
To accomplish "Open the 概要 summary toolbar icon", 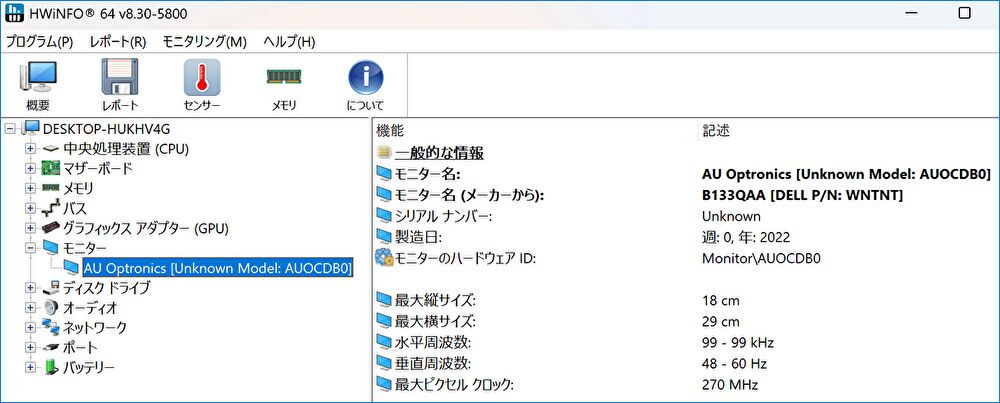I will click(38, 84).
